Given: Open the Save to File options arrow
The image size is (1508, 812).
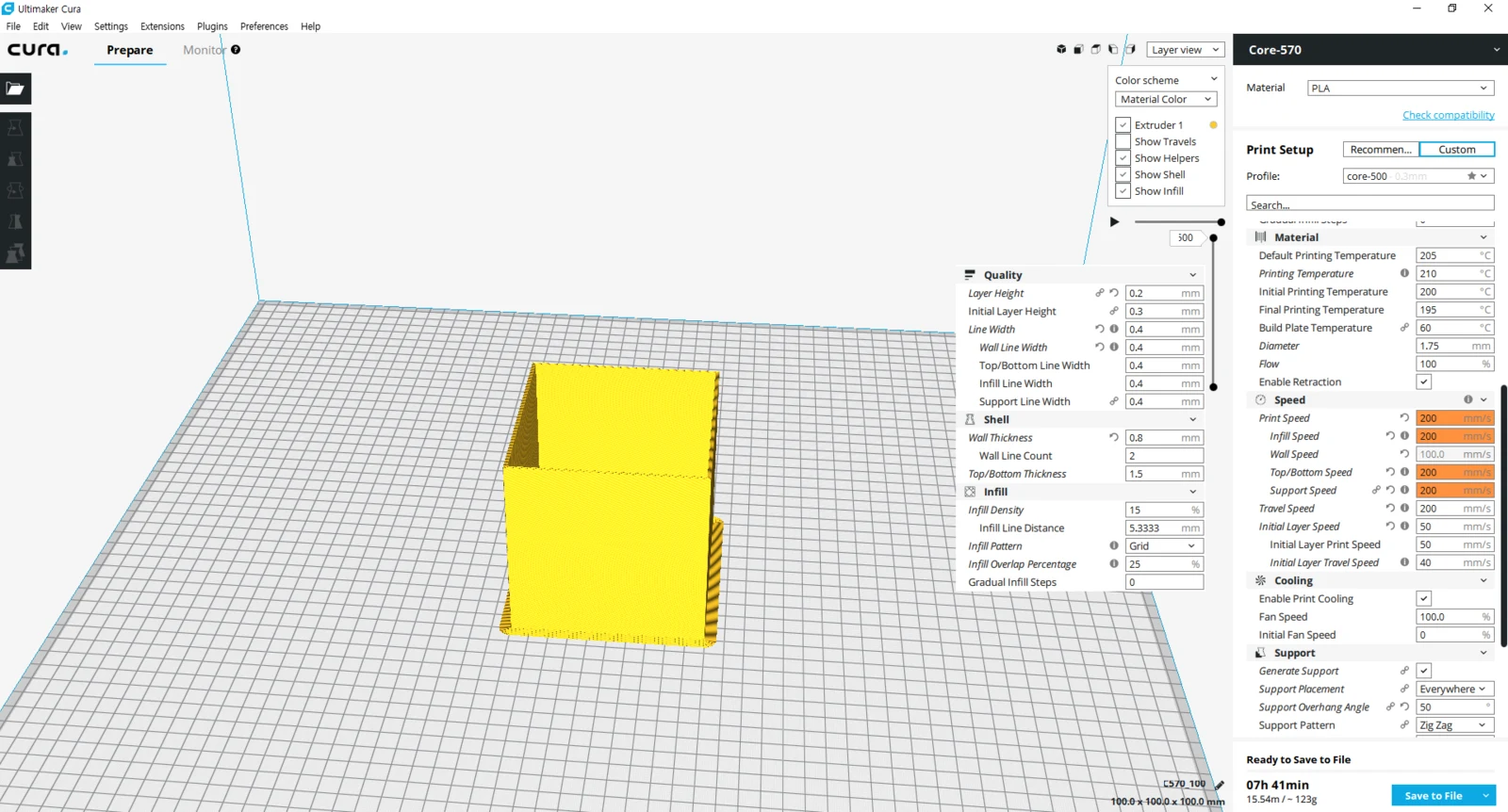Looking at the screenshot, I should [1486, 795].
